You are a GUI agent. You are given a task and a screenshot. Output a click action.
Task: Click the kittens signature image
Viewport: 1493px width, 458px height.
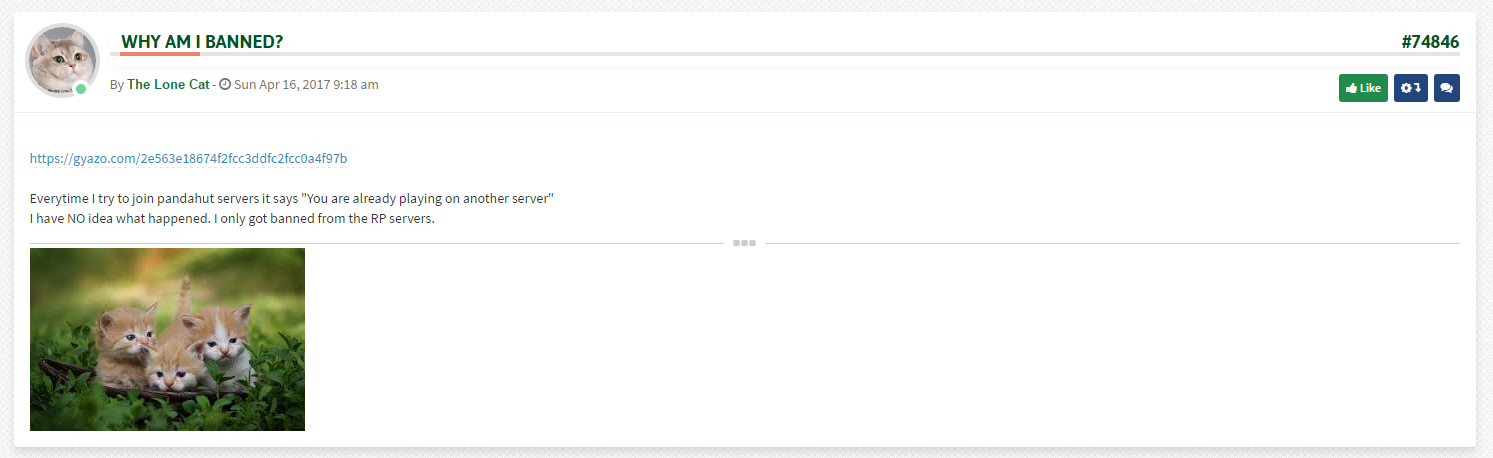click(x=167, y=339)
